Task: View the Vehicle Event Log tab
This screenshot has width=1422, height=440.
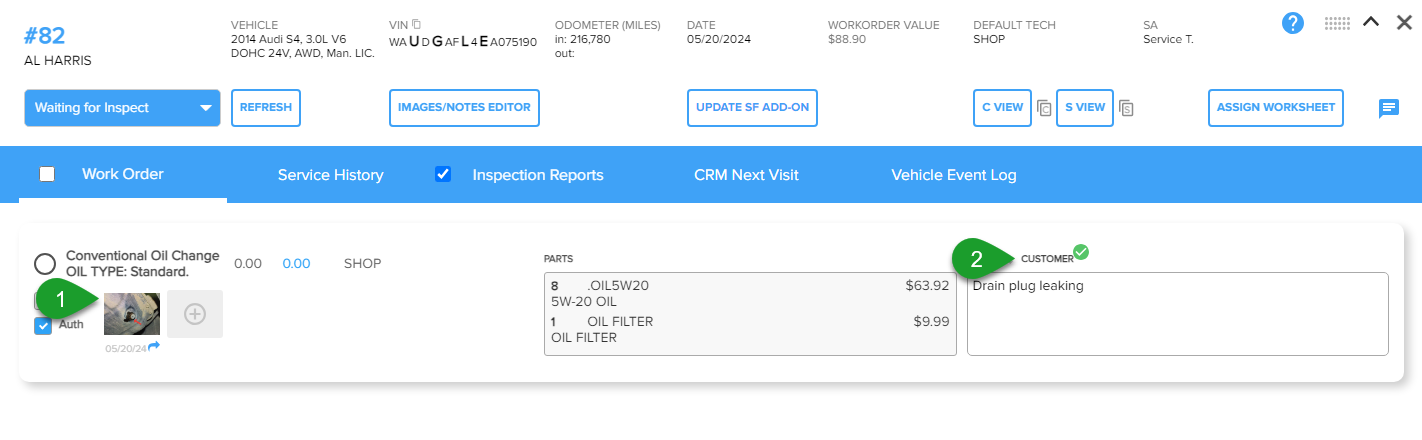Action: pyautogui.click(x=954, y=175)
